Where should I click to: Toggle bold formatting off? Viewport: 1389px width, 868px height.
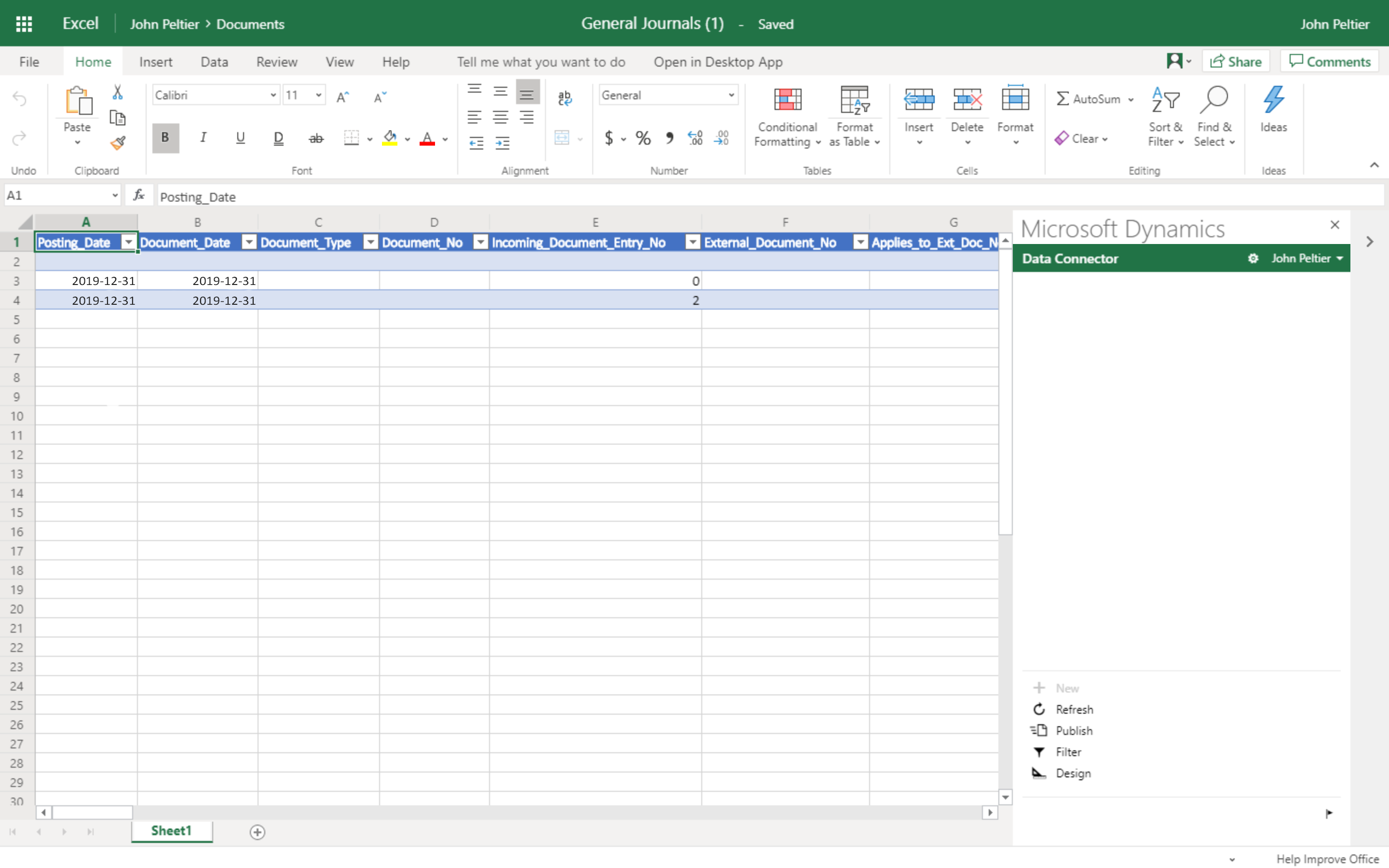(x=165, y=138)
